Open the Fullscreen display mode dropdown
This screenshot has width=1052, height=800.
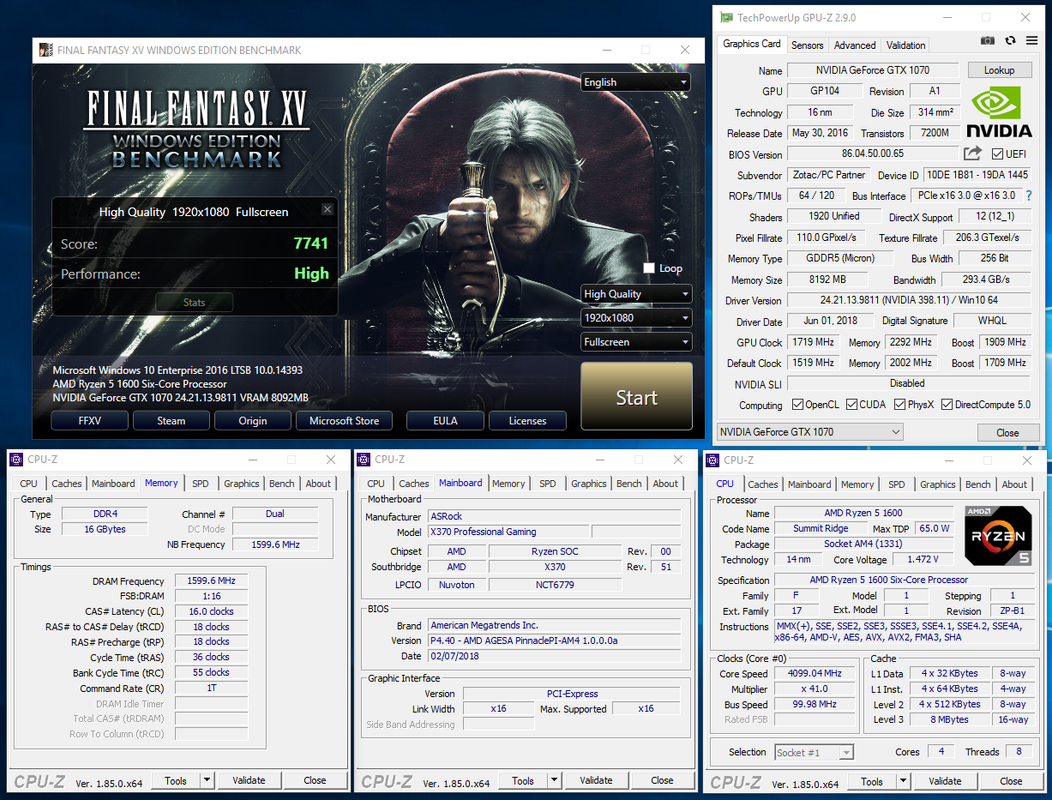[x=636, y=342]
